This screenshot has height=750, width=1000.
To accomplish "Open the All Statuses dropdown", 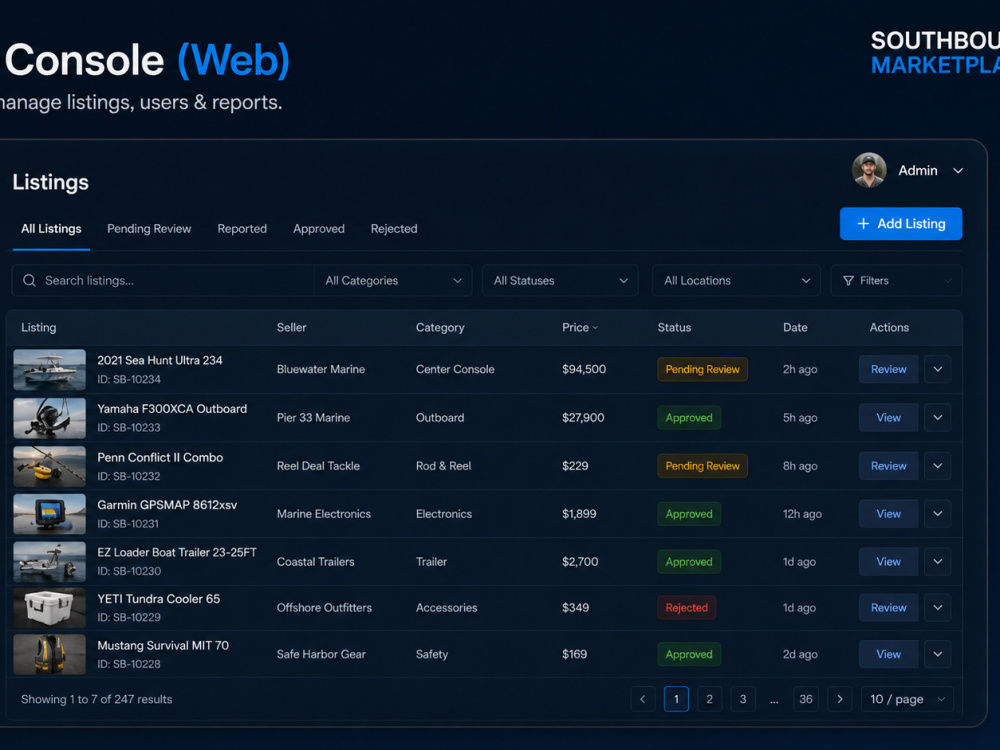I will tap(560, 281).
